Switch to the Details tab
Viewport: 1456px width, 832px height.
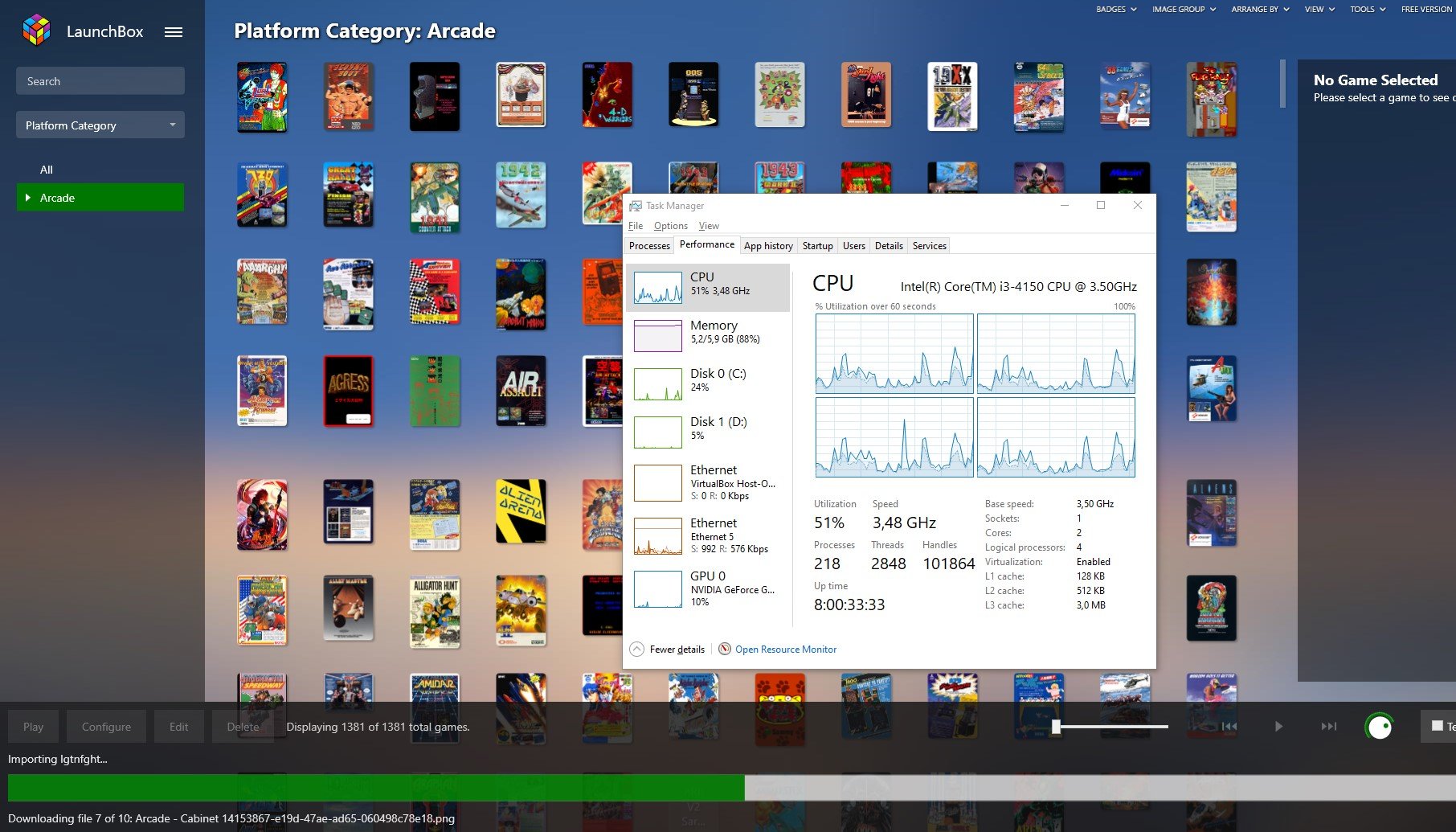point(889,246)
